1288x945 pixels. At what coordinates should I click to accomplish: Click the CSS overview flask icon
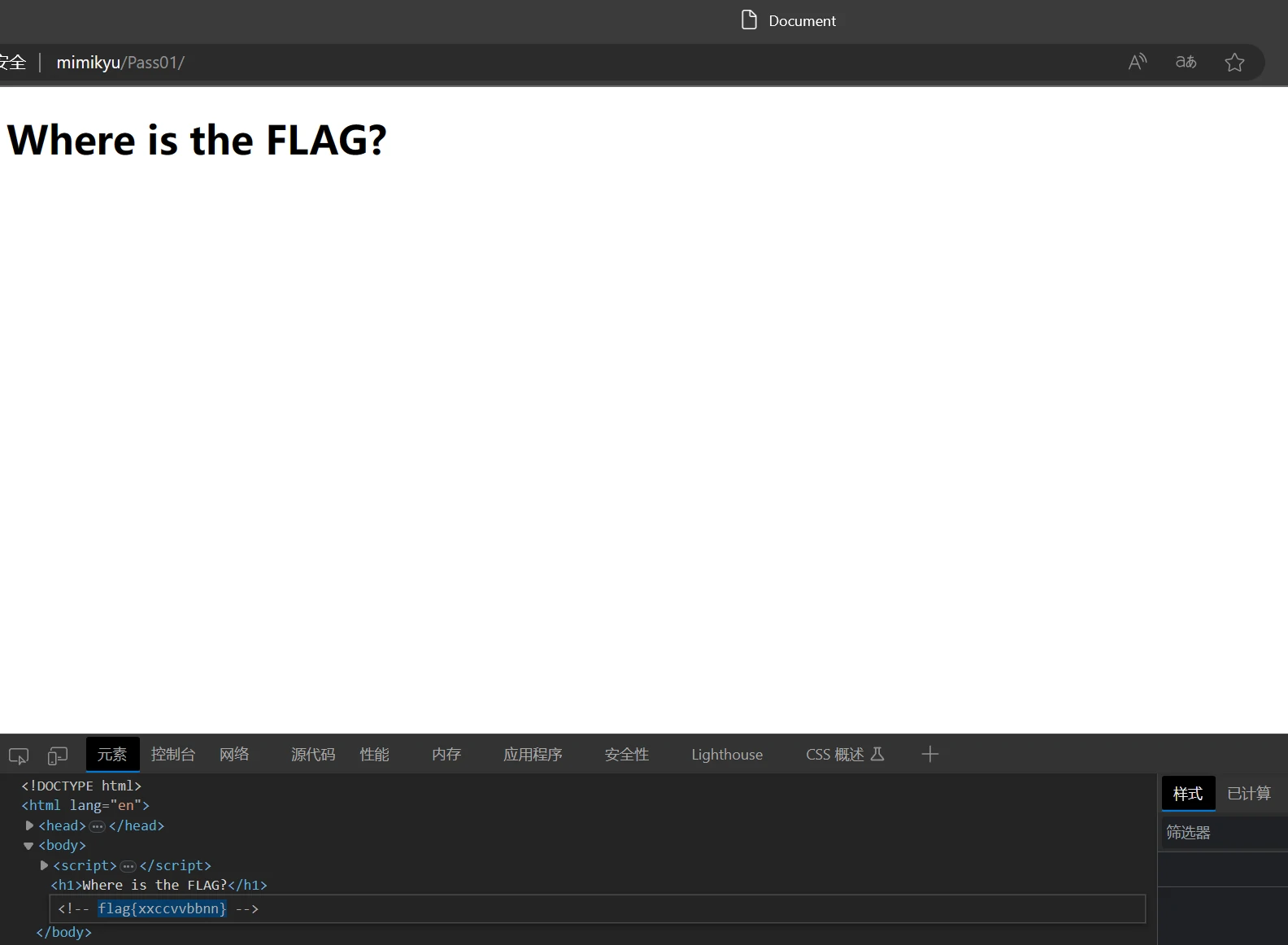click(877, 754)
